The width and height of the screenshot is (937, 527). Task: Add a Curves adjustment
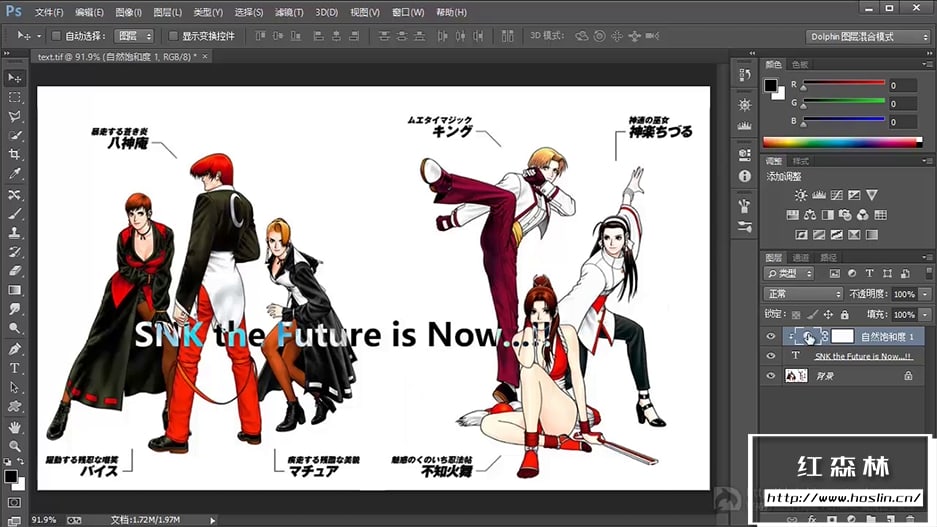coord(837,195)
